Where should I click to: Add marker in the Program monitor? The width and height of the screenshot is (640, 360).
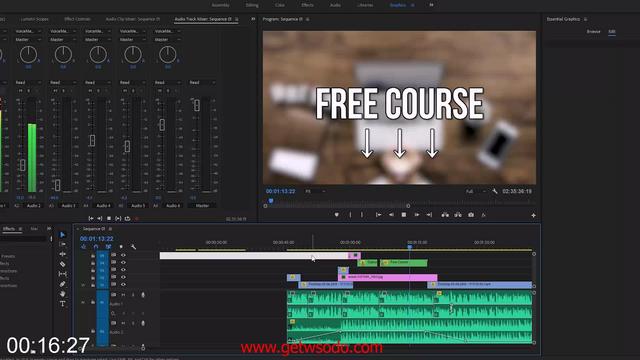click(336, 215)
